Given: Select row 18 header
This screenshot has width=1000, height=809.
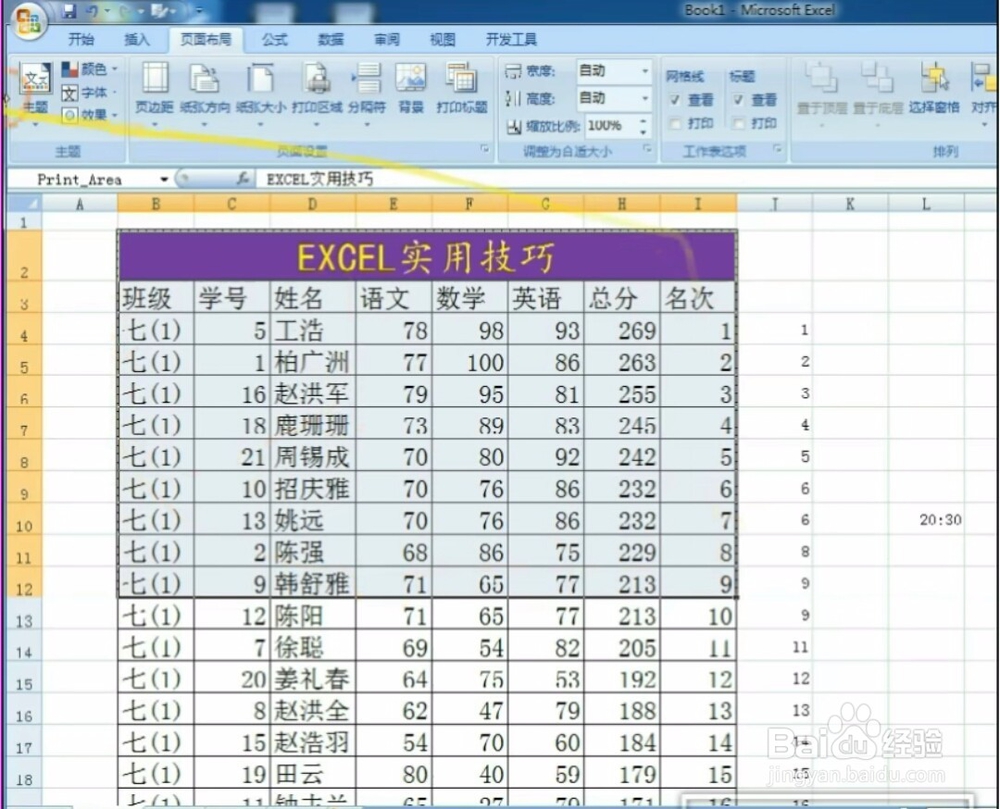Looking at the screenshot, I should pyautogui.click(x=24, y=773).
